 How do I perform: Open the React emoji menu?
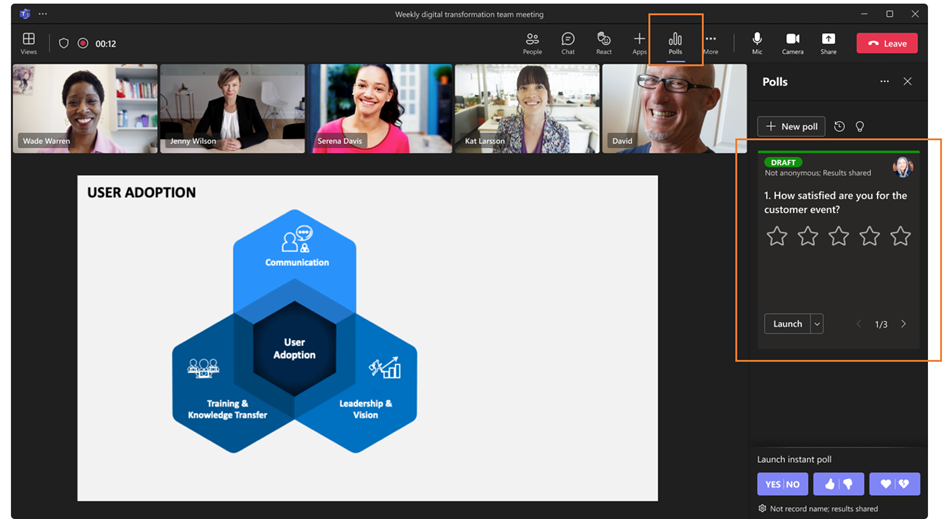(x=603, y=43)
